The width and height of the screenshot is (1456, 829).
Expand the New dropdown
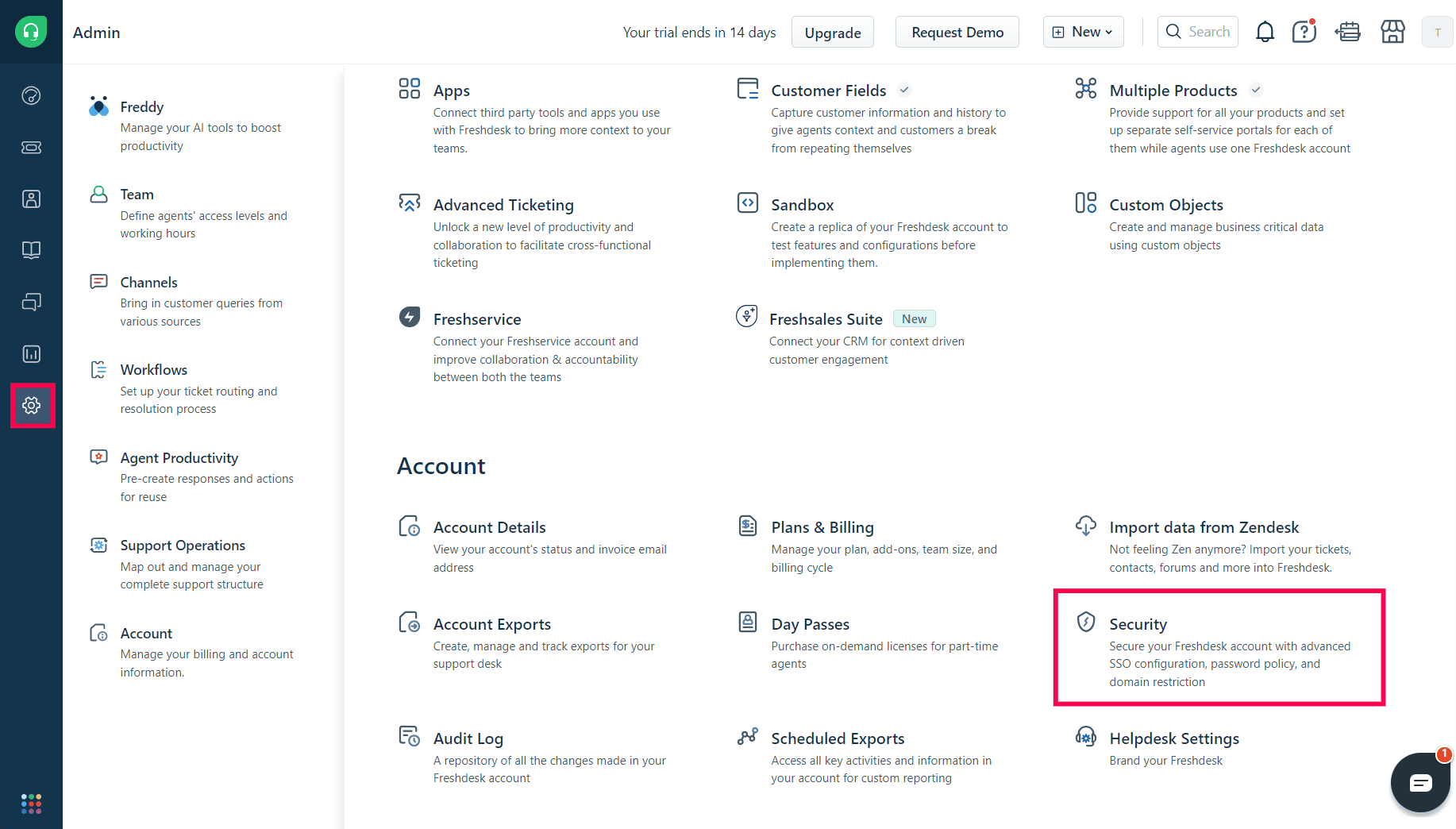click(1083, 32)
